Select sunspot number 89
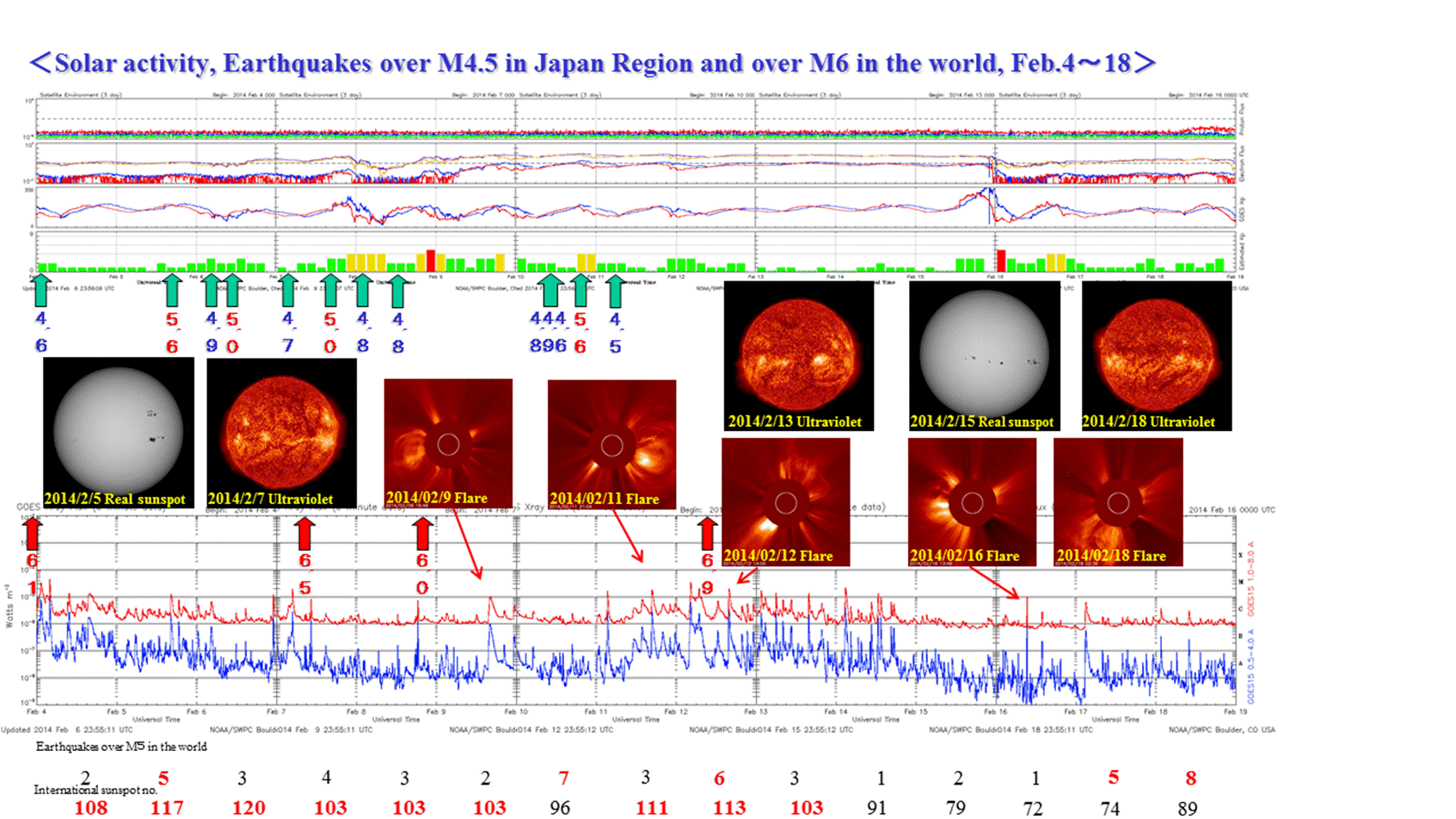 tap(1188, 807)
